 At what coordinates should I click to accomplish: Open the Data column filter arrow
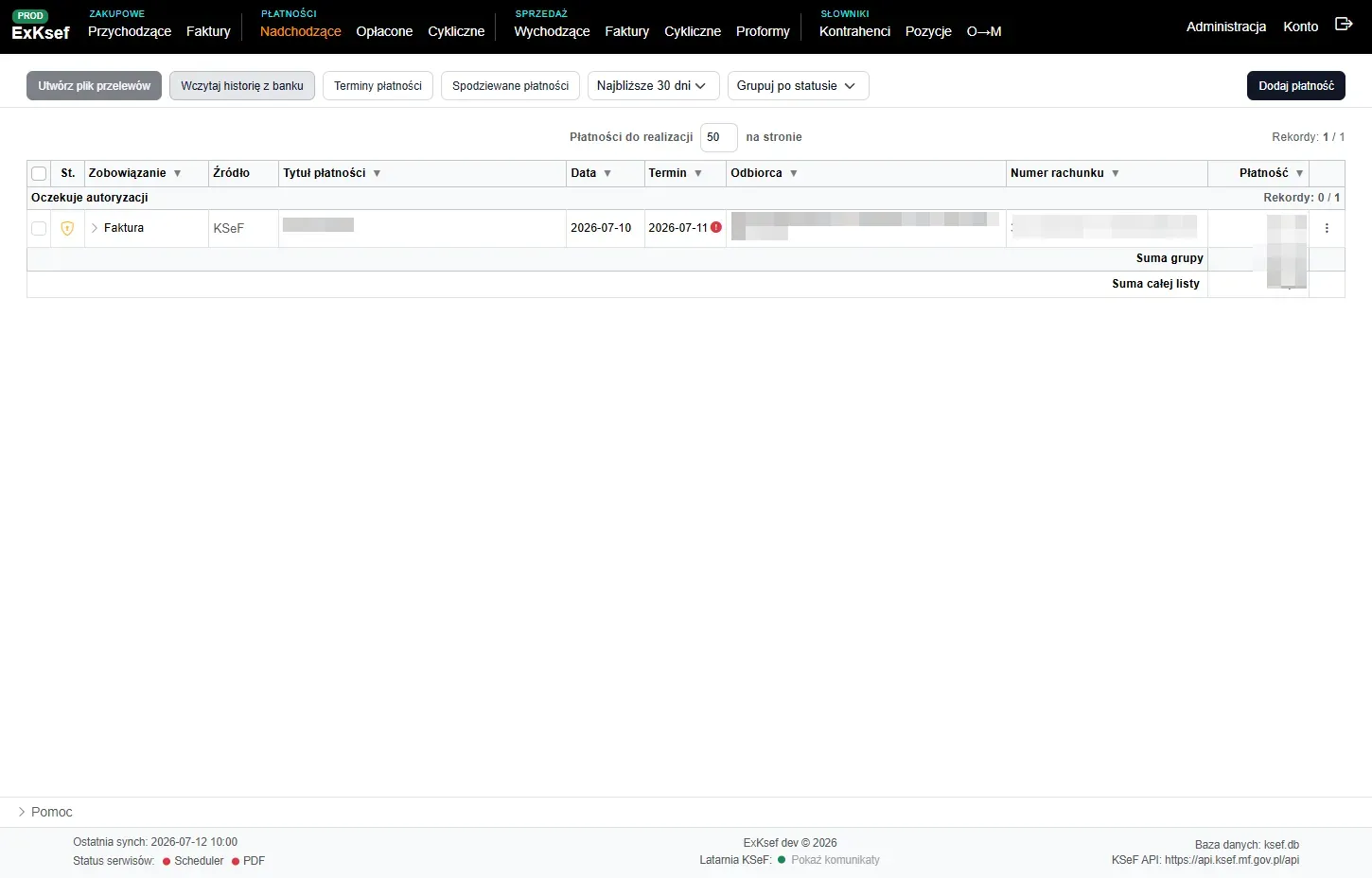(x=607, y=173)
